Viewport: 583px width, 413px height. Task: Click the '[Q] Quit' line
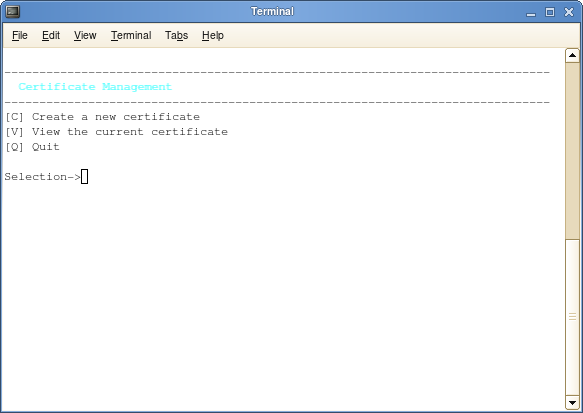point(32,147)
